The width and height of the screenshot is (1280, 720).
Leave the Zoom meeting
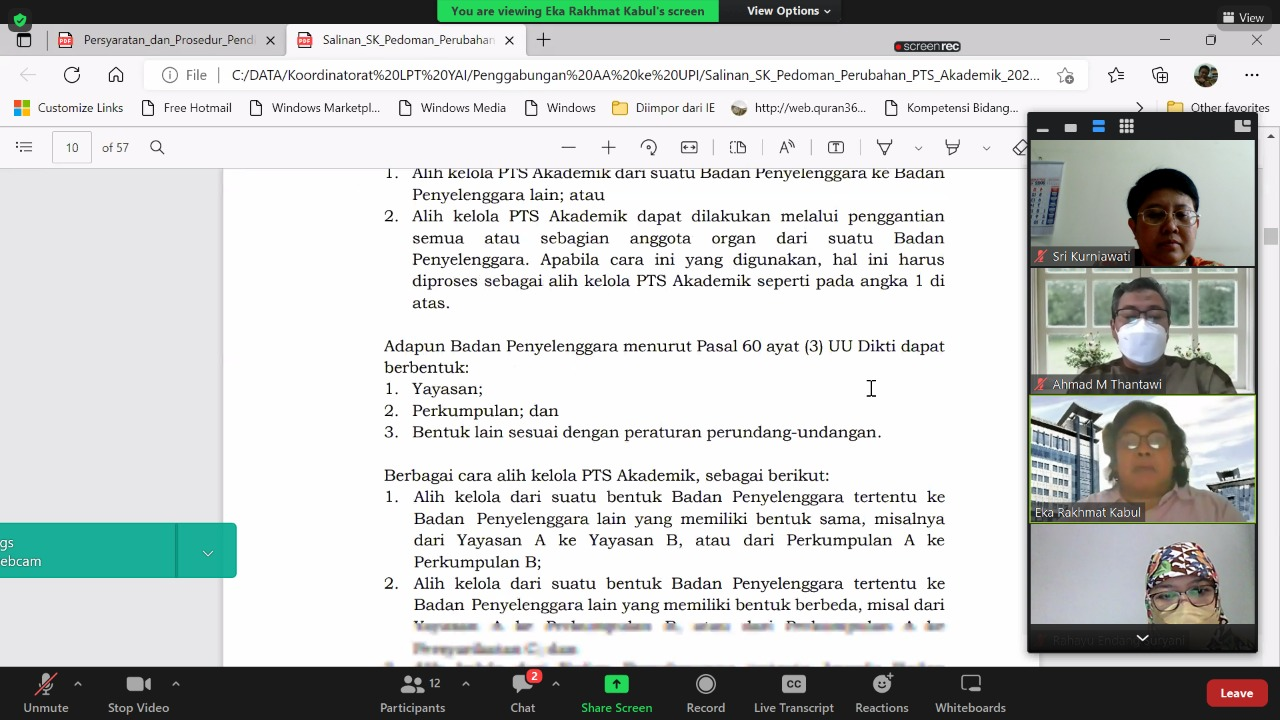tap(1236, 693)
